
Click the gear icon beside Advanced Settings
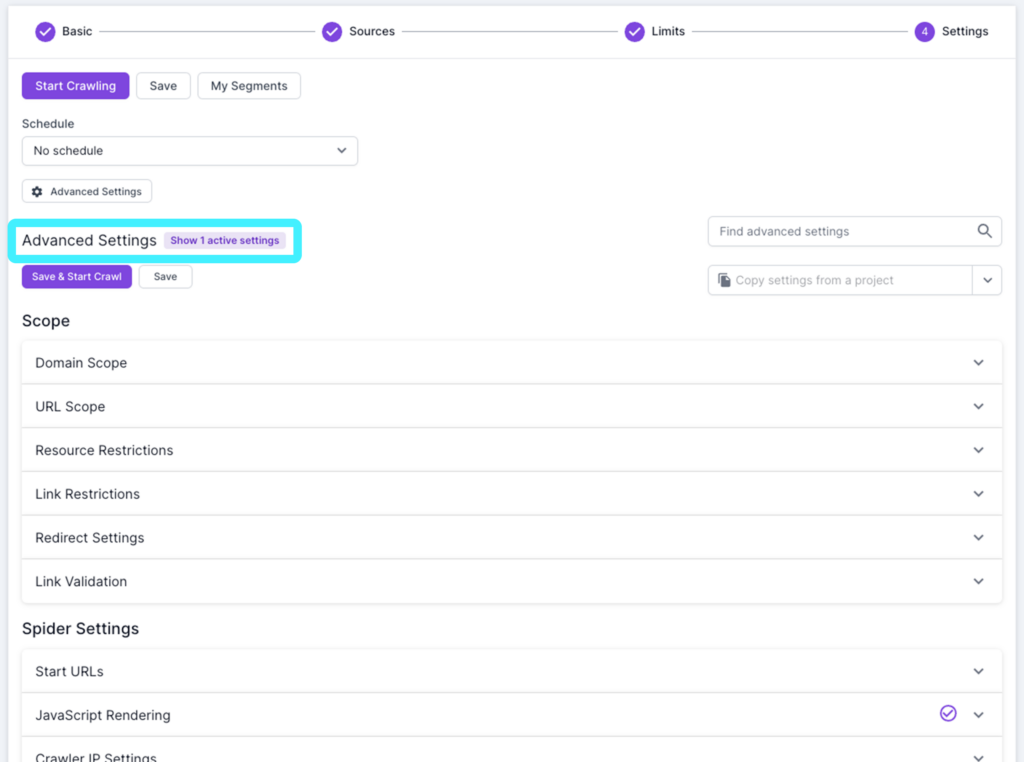(37, 191)
